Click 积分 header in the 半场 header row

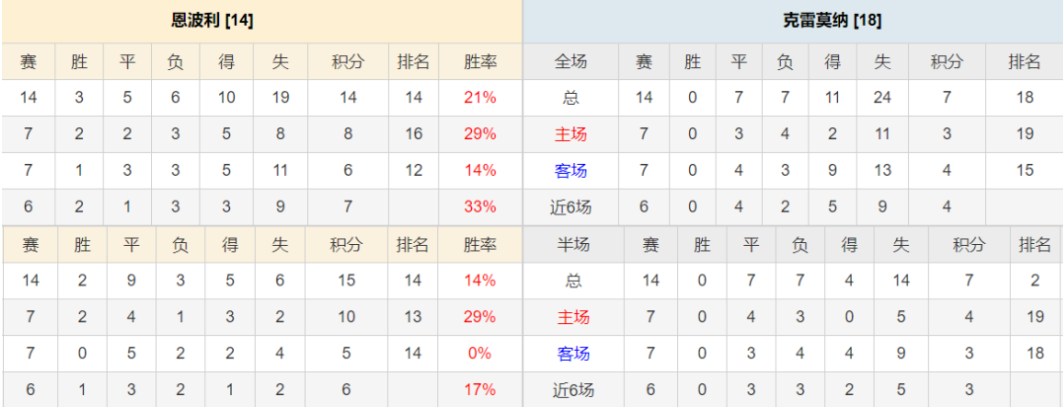coord(969,245)
